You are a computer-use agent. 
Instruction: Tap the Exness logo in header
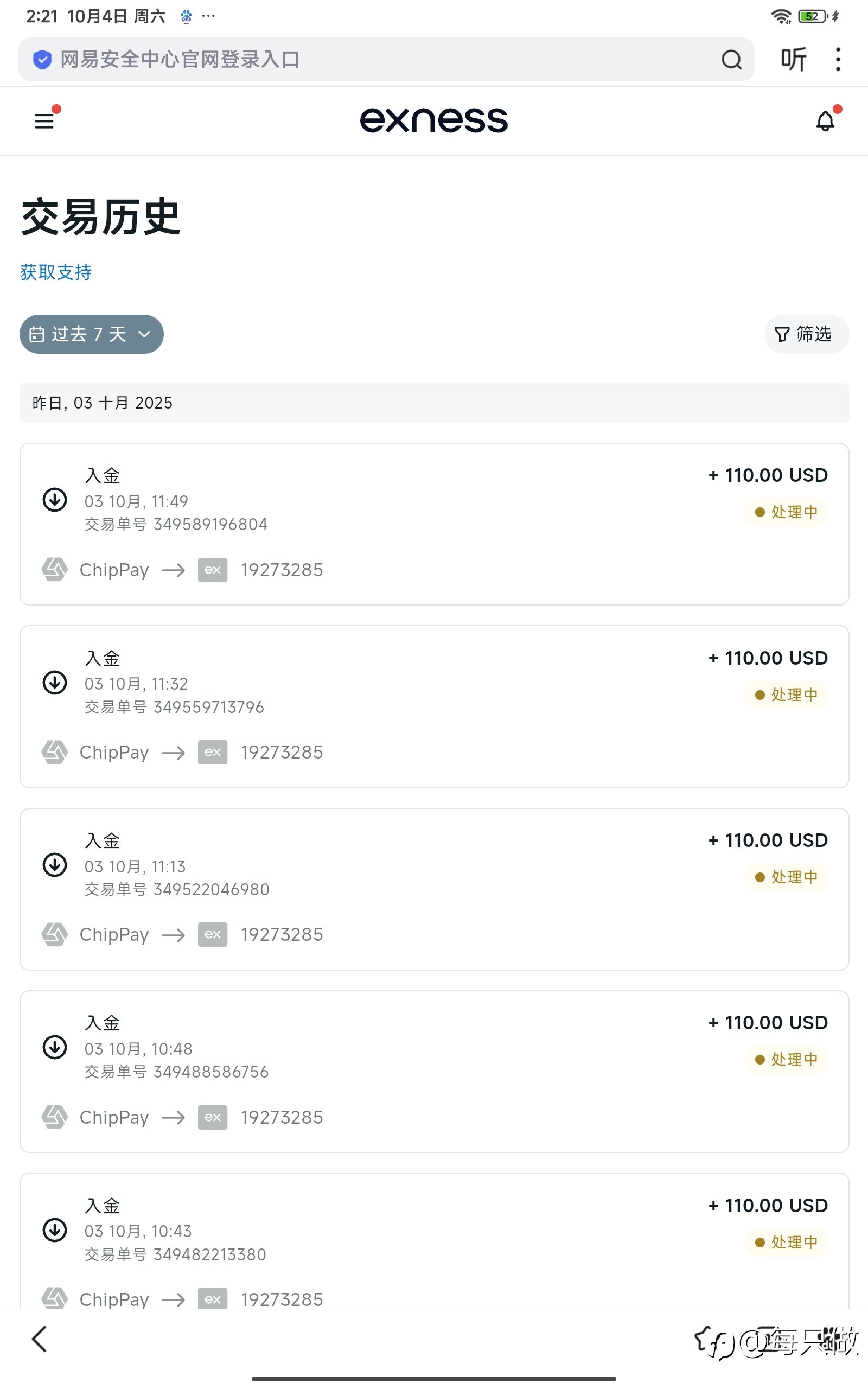tap(433, 120)
